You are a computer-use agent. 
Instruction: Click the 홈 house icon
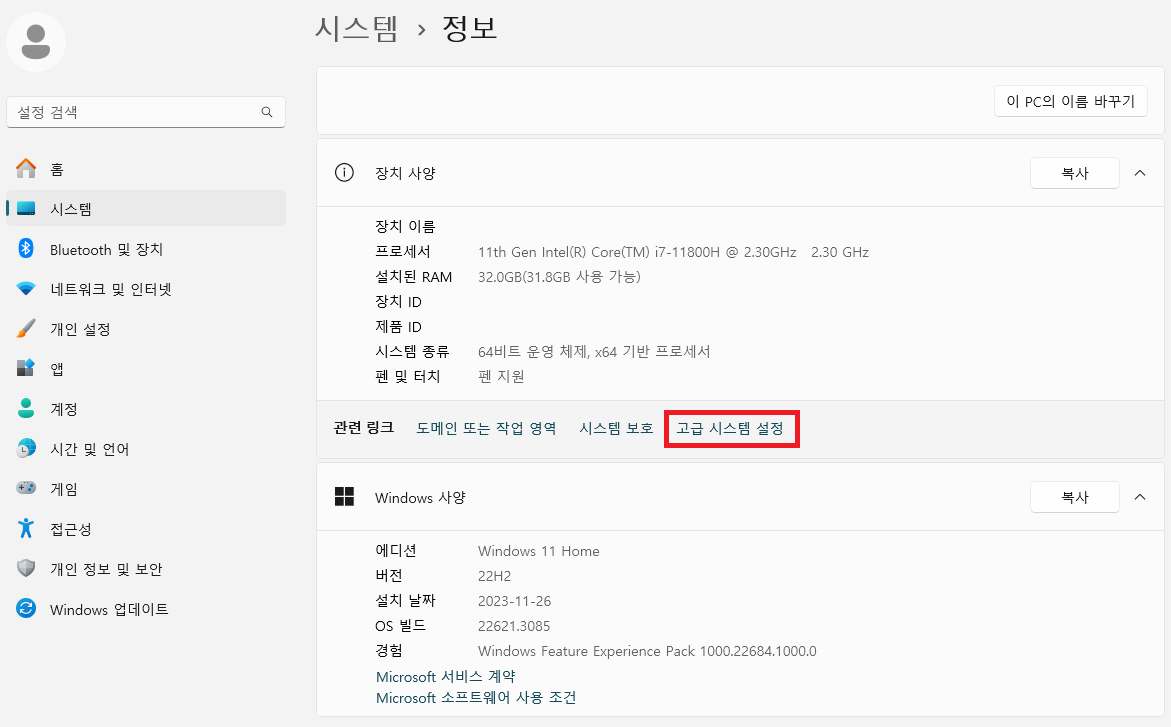(x=26, y=169)
